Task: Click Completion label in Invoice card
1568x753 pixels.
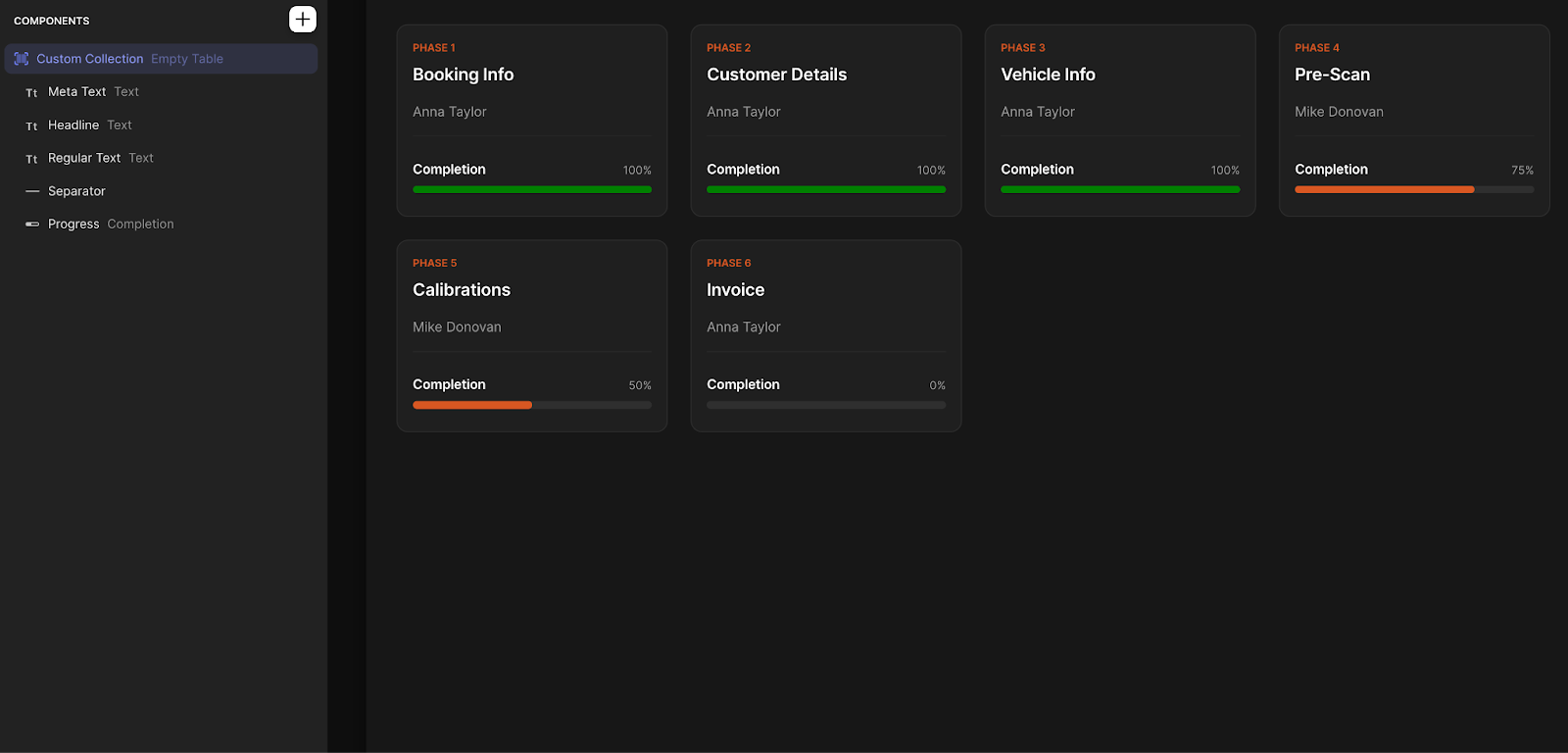Action: tap(744, 385)
